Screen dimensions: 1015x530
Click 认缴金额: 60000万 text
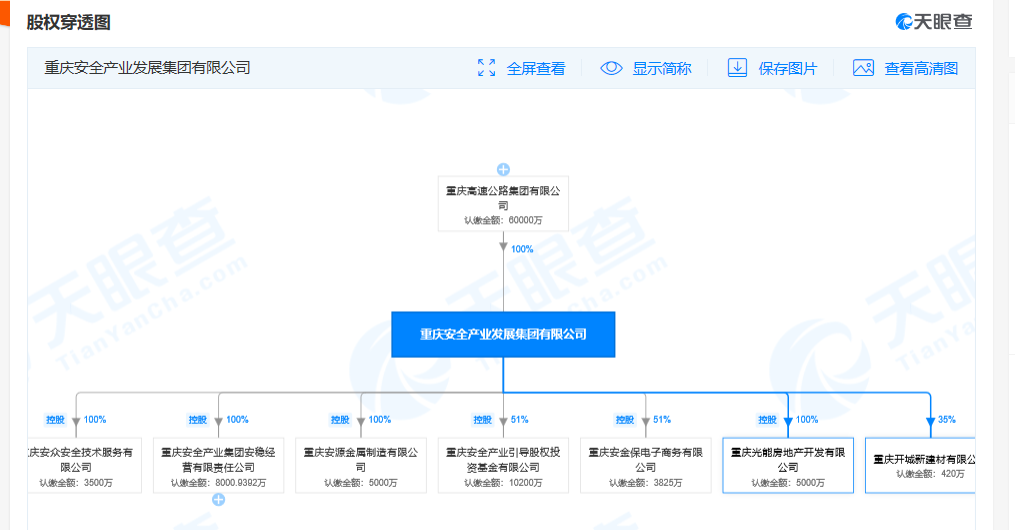[503, 220]
